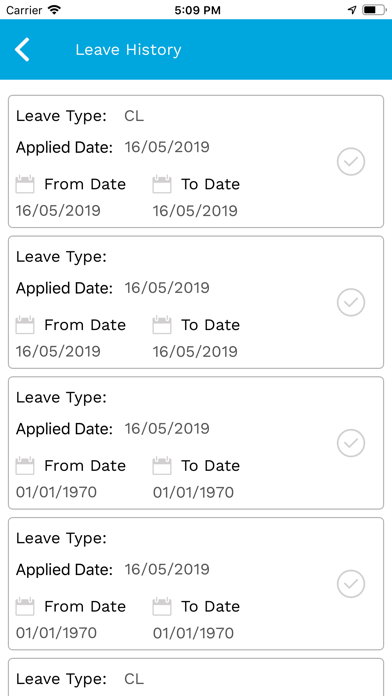The image size is (392, 696).
Task: Toggle the checkmark circle on second leave card
Action: click(351, 302)
